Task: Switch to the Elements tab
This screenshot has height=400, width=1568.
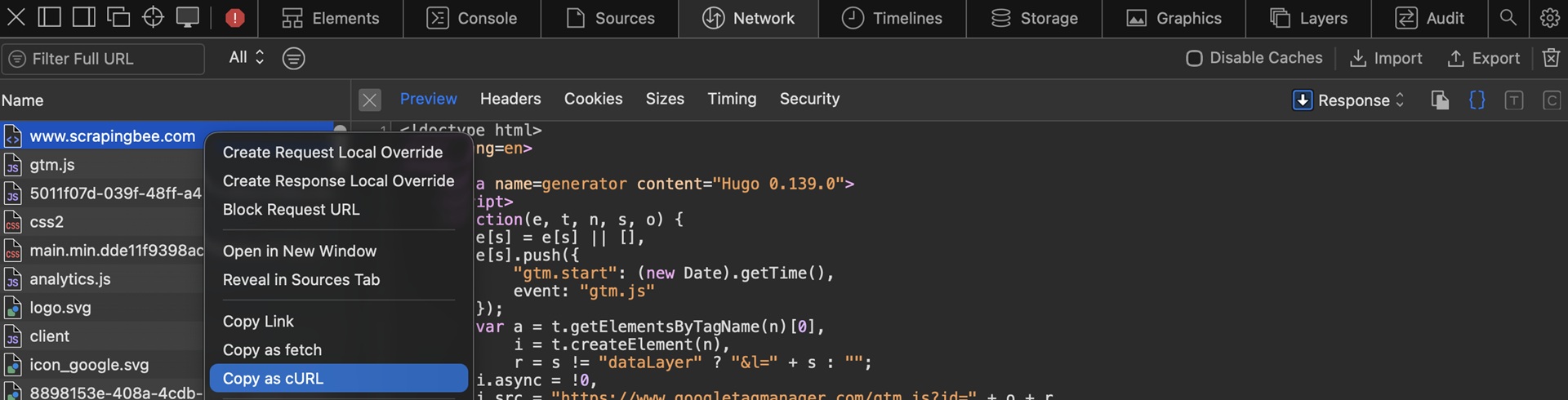Action: point(331,18)
